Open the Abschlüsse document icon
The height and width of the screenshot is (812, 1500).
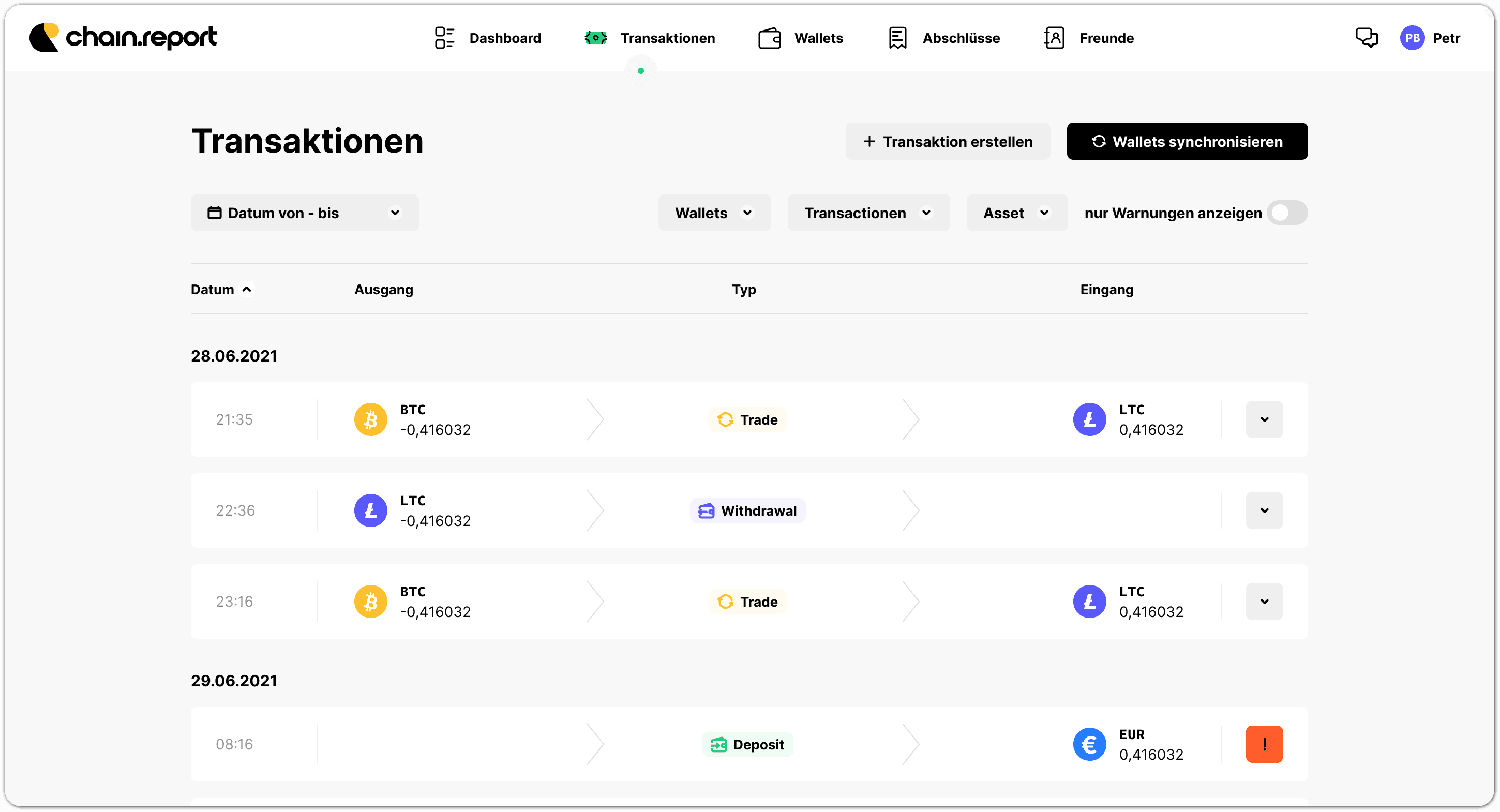[897, 37]
